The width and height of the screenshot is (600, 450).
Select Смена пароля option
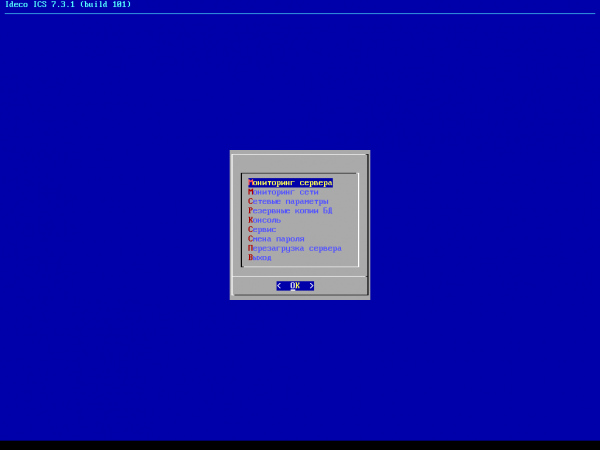tap(276, 239)
